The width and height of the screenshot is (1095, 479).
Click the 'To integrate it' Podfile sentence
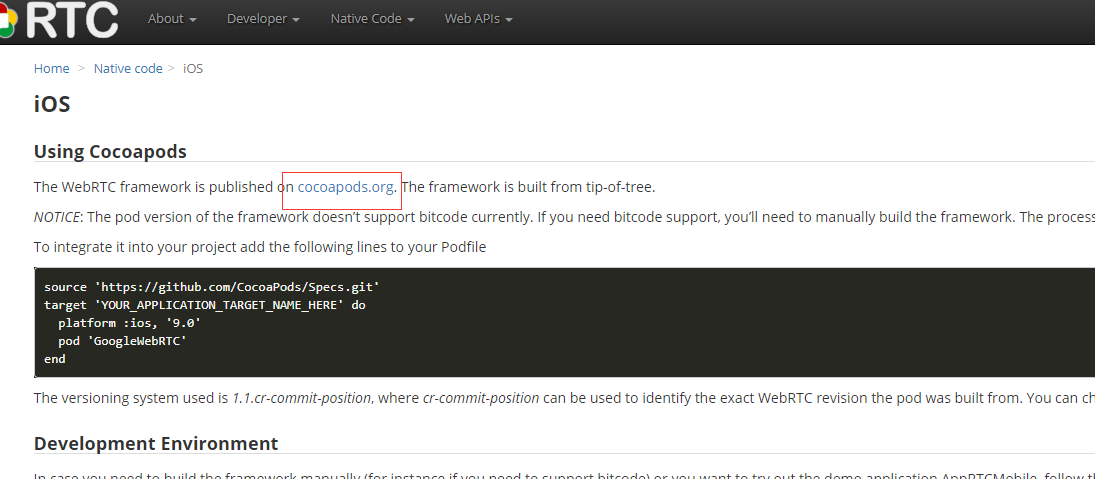point(260,247)
